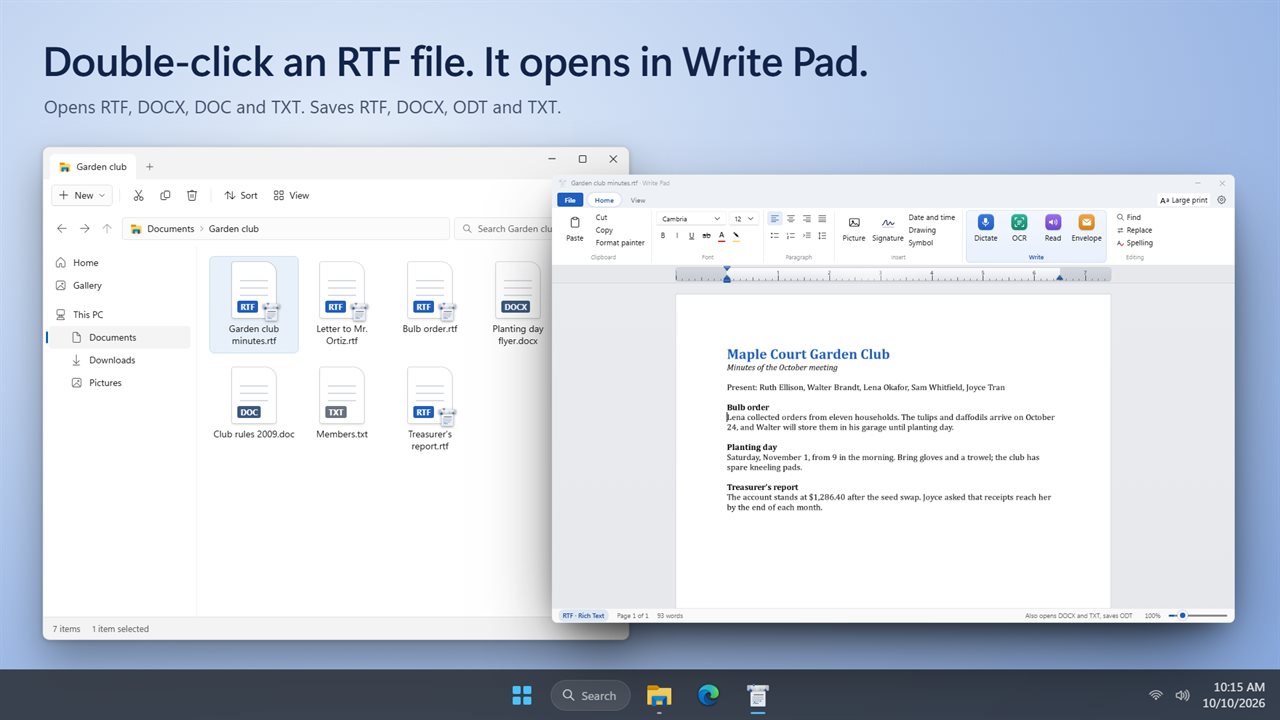
Task: Toggle Bold formatting
Action: point(662,236)
